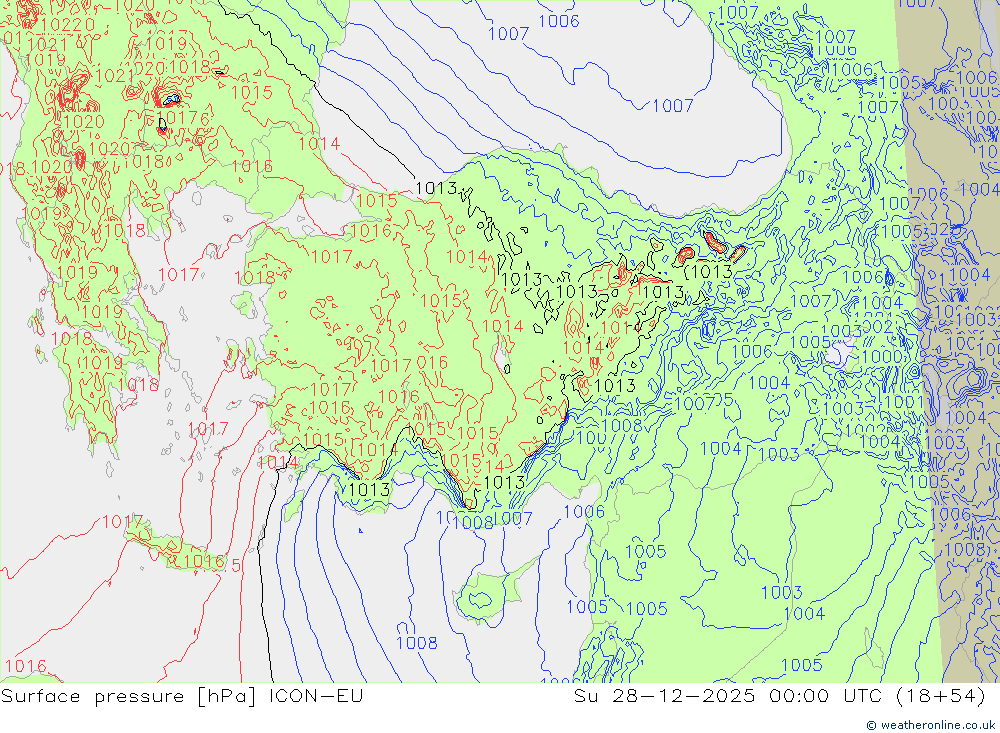1000x733 pixels.
Task: Click the 10176 isobar label
Action: pos(183,118)
